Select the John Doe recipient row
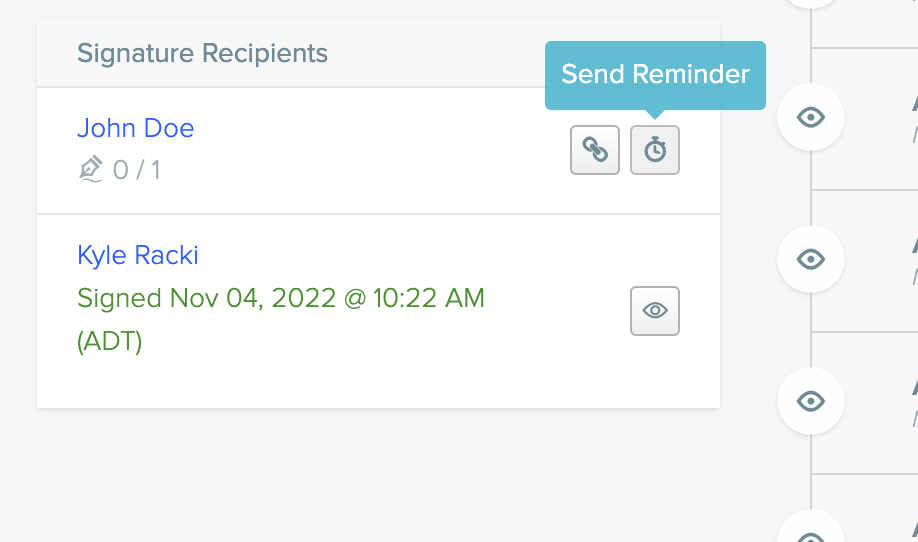This screenshot has width=918, height=542. [378, 150]
